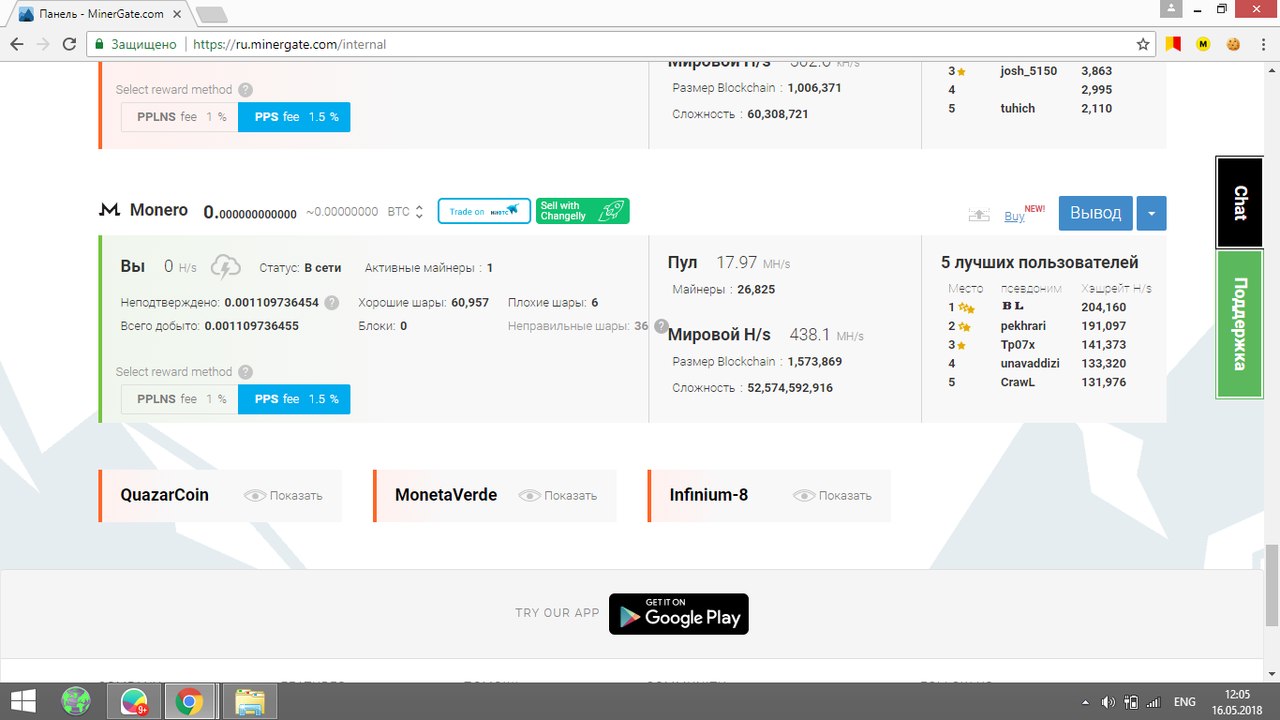Show the QuazarCoin section
The image size is (1280, 720).
[x=283, y=496]
